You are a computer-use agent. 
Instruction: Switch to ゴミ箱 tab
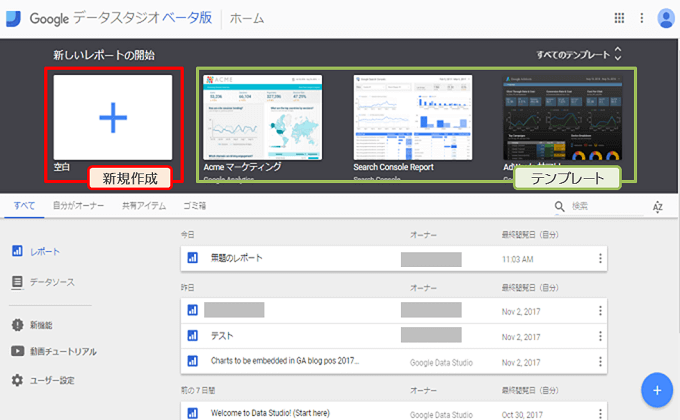click(x=195, y=206)
